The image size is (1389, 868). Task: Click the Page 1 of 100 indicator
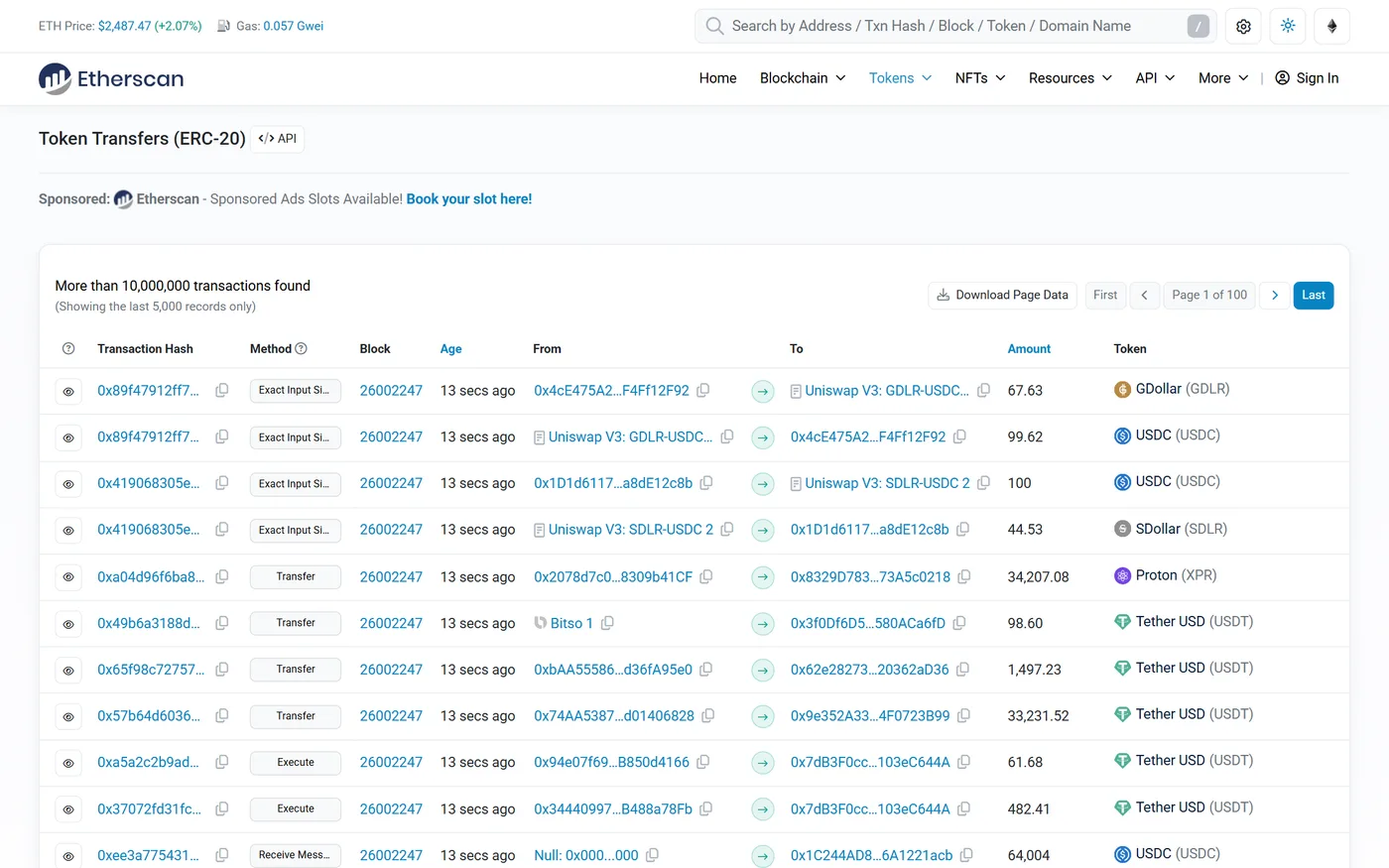pyautogui.click(x=1209, y=295)
